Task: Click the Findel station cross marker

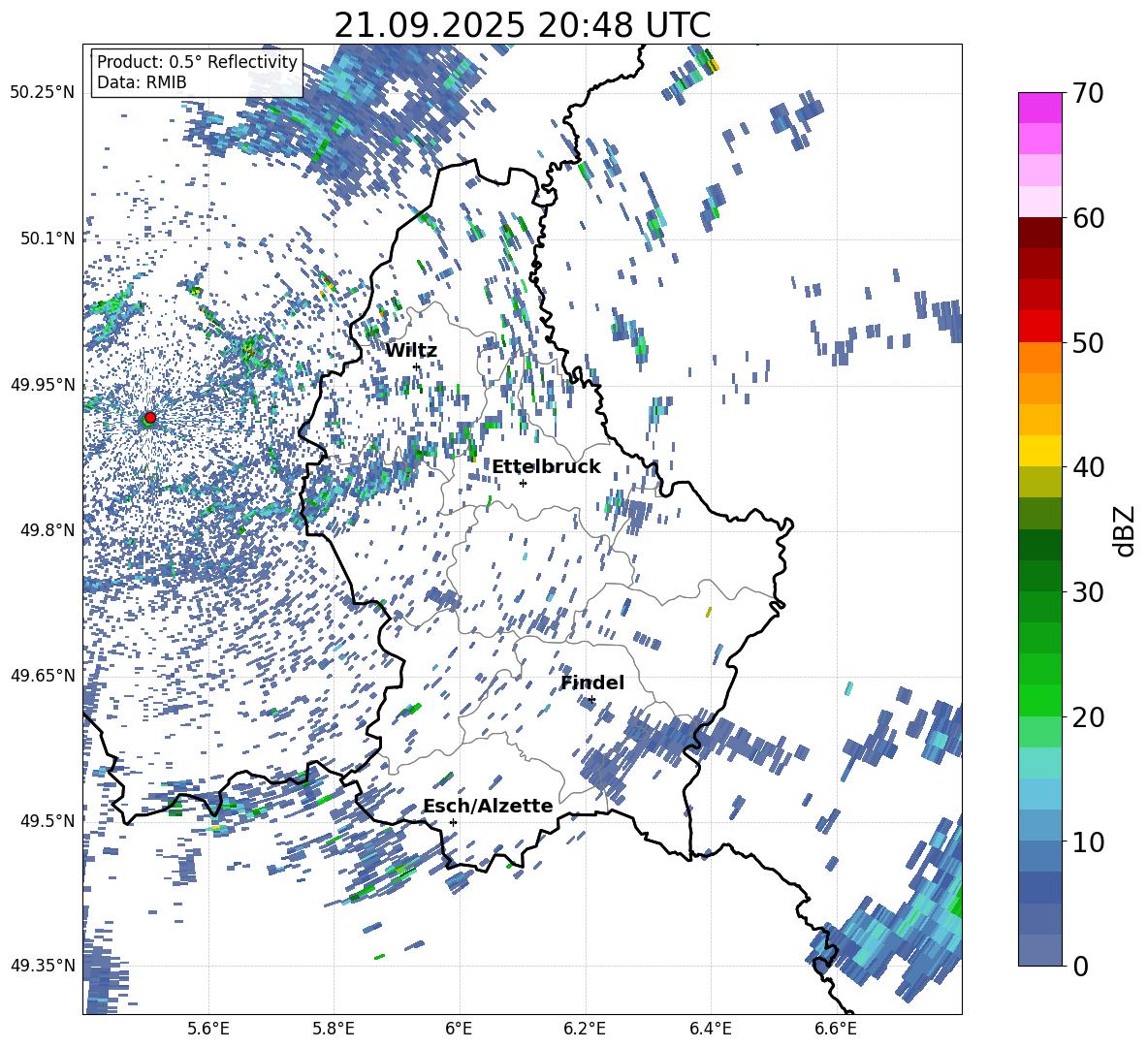Action: (x=591, y=700)
